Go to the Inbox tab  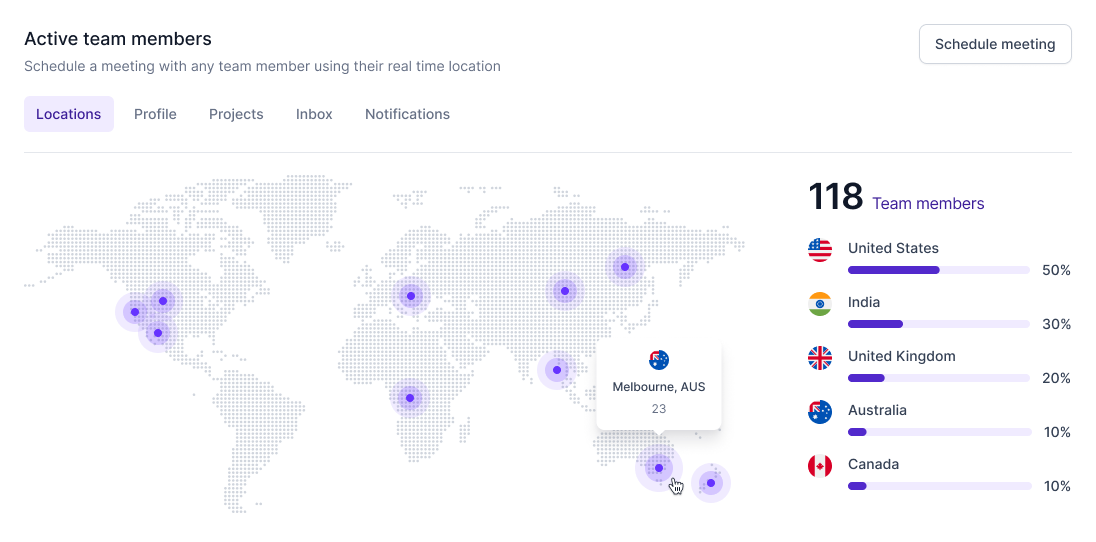pyautogui.click(x=314, y=114)
